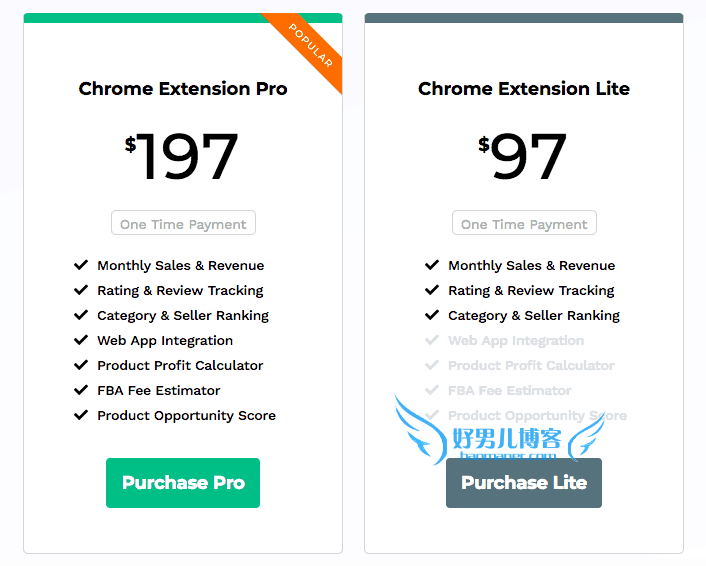Viewport: 706px width, 566px height.
Task: Select the Lite plan One Time Payment label
Action: point(524,223)
